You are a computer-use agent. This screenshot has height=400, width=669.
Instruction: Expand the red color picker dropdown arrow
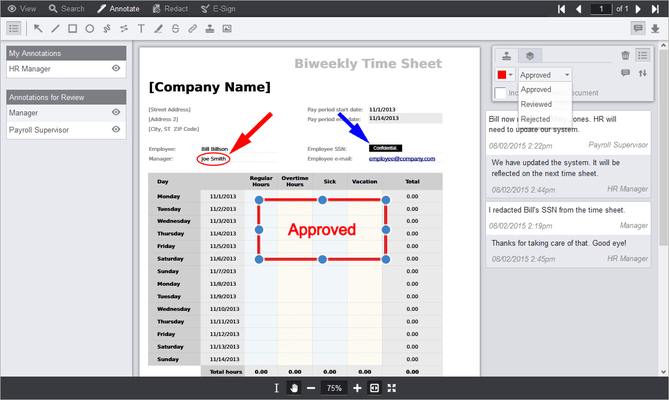[511, 75]
